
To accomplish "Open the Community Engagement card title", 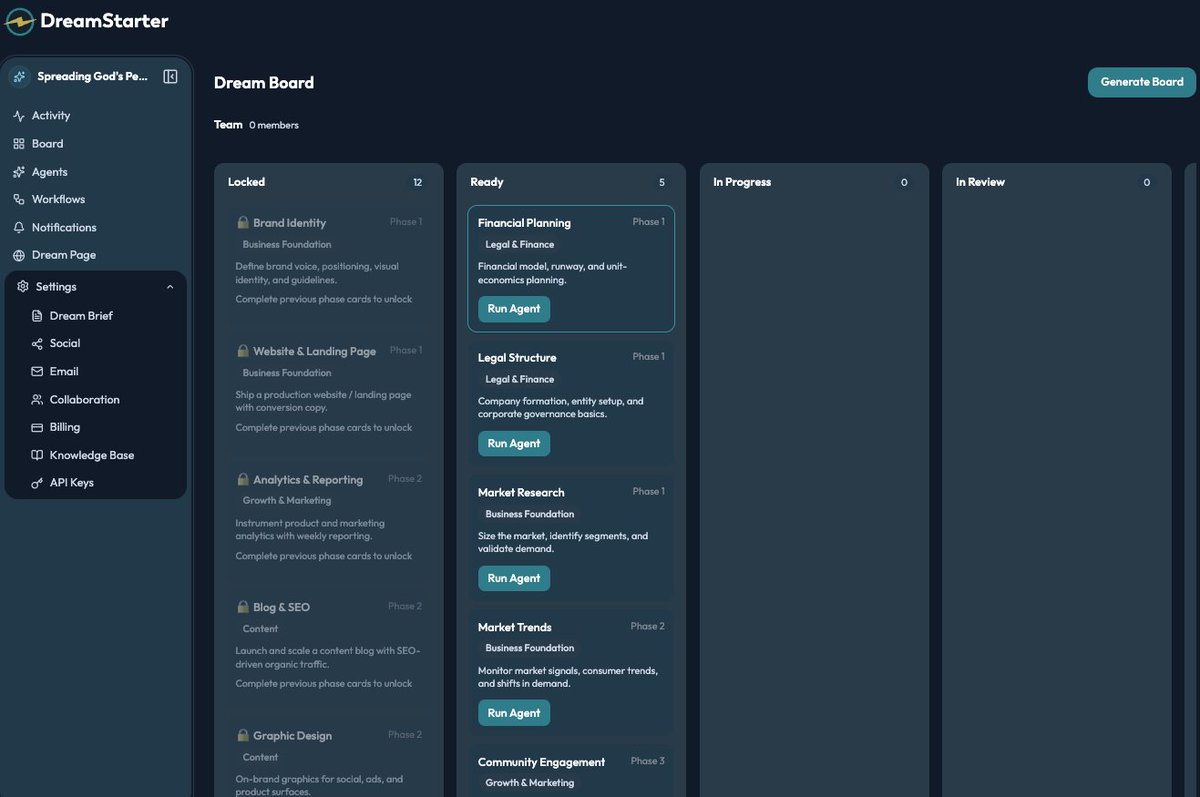I will point(541,763).
